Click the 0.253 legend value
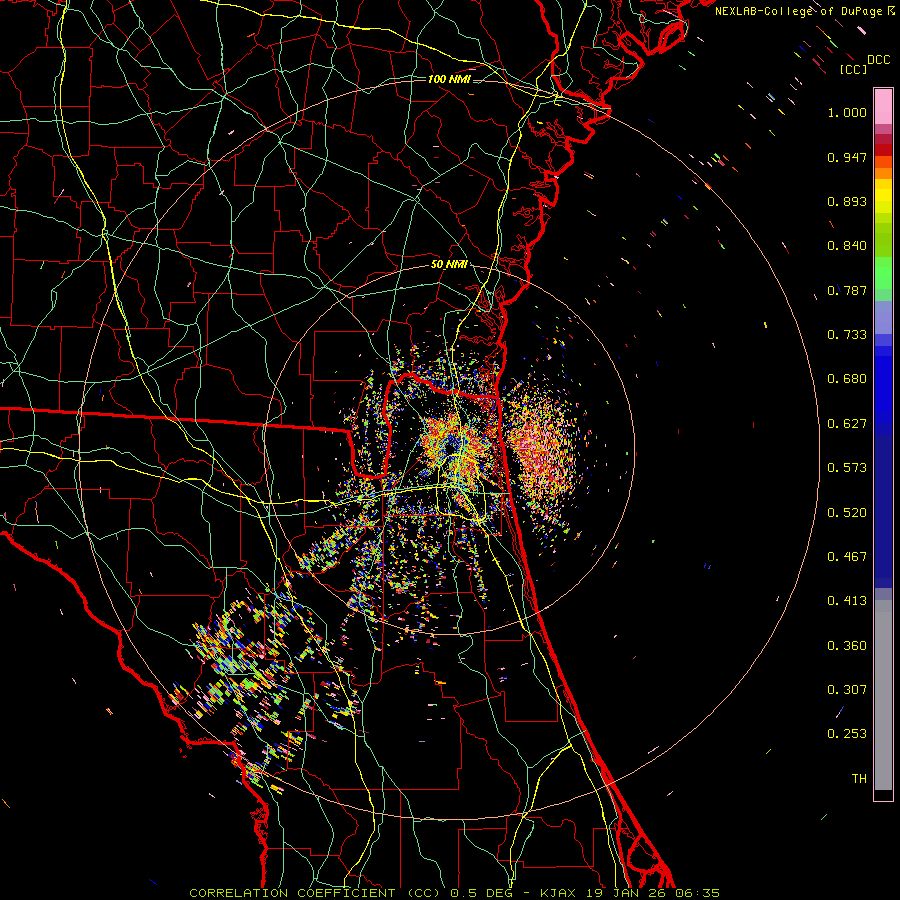Image resolution: width=900 pixels, height=900 pixels. 847,734
